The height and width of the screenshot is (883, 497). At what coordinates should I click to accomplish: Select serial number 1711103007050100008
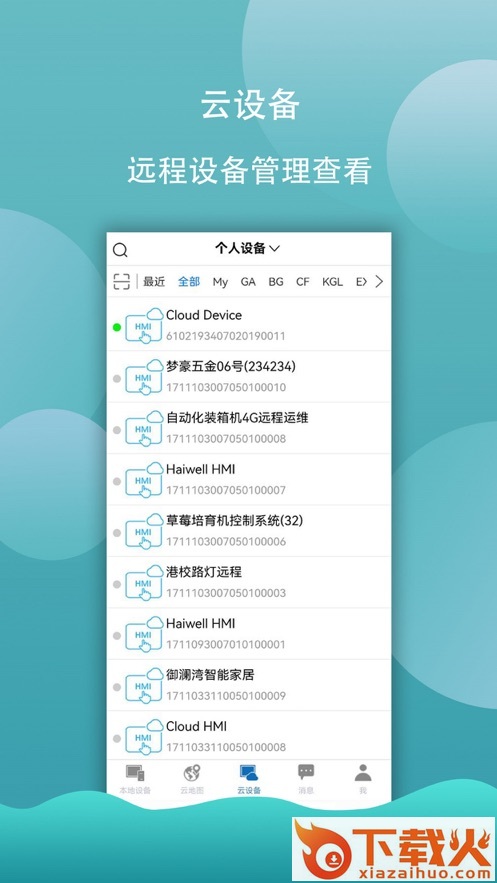click(226, 439)
